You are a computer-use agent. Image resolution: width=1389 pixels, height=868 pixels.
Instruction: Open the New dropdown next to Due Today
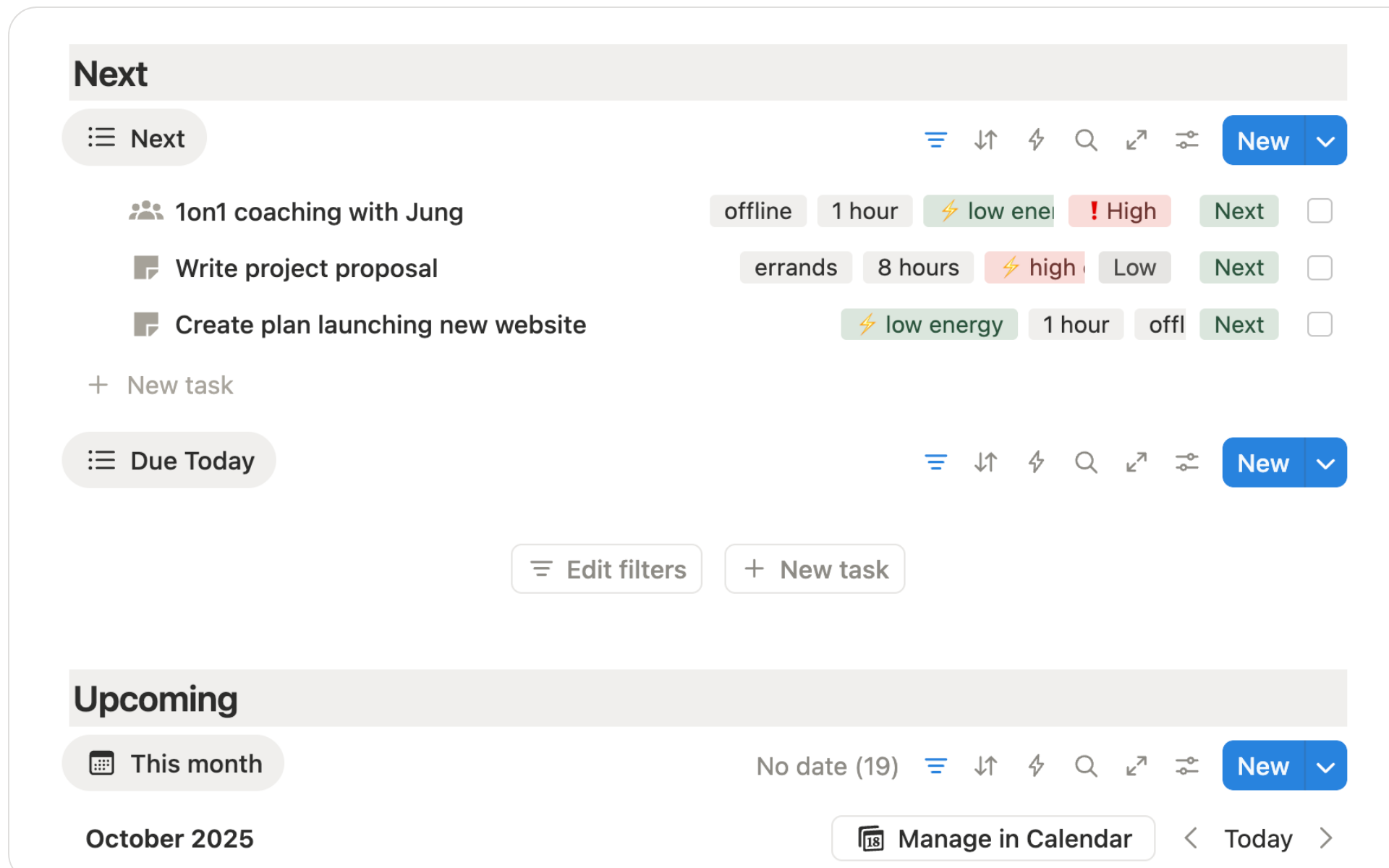click(1325, 462)
